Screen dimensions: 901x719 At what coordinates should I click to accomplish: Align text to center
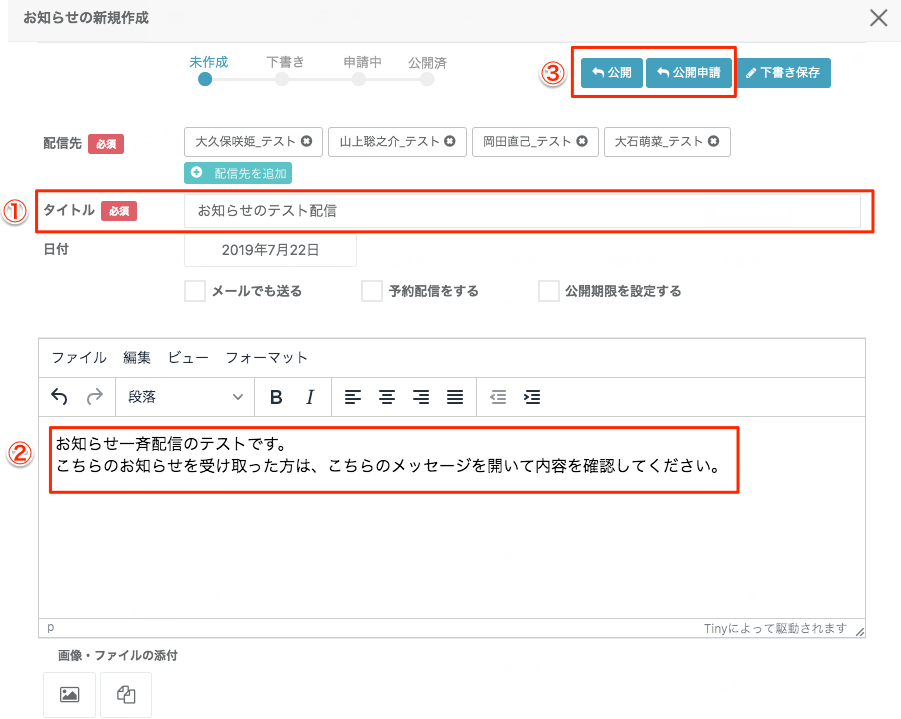coord(386,397)
